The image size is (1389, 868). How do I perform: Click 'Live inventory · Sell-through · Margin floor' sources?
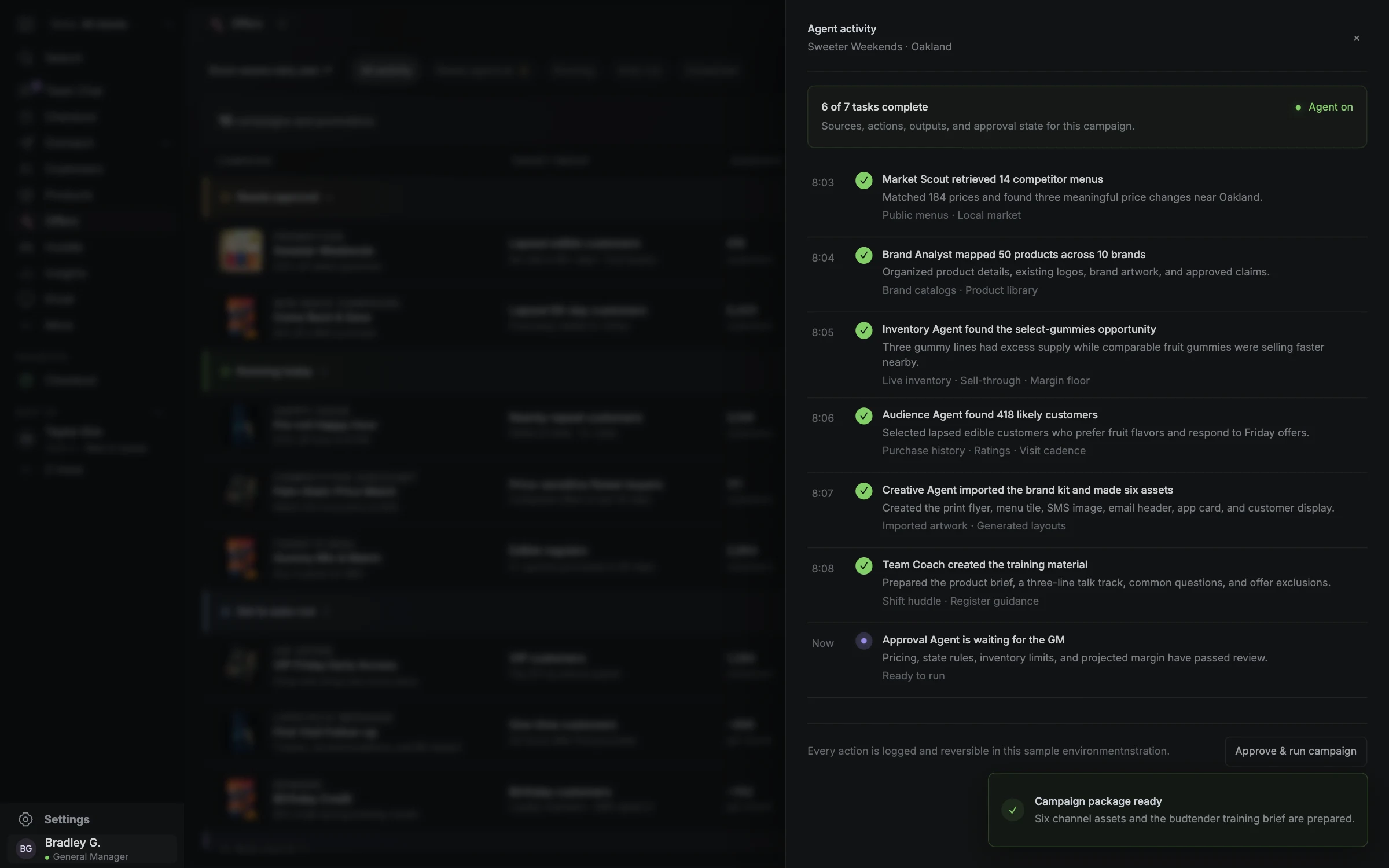986,381
